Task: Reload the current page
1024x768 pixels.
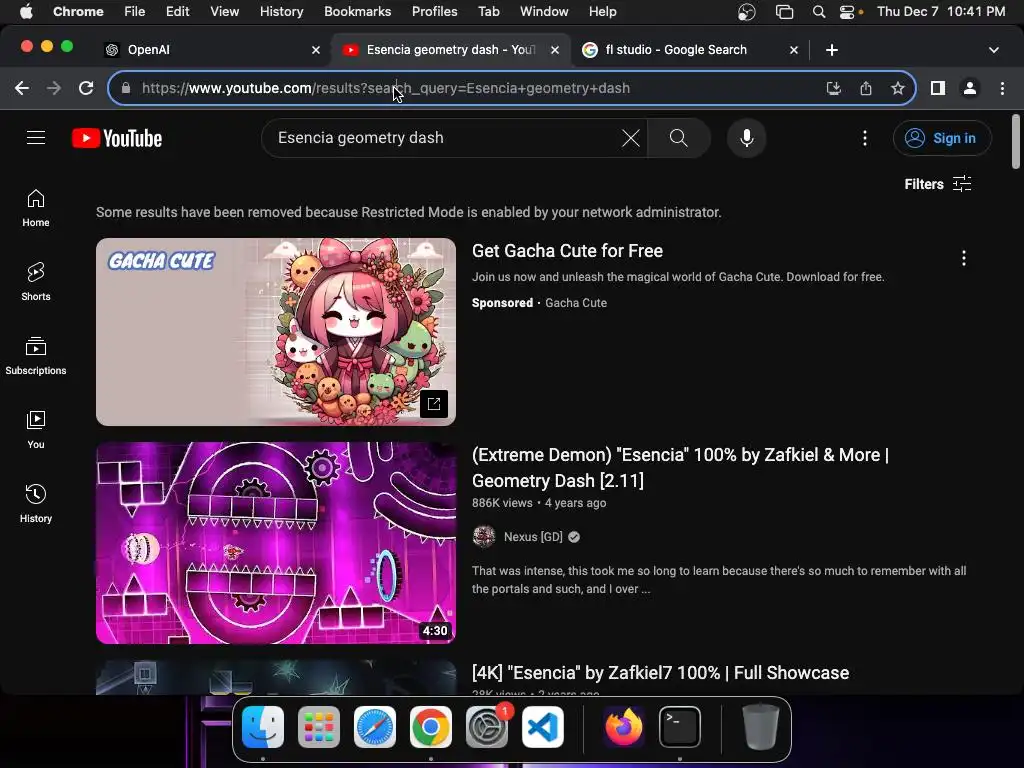Action: pyautogui.click(x=86, y=88)
